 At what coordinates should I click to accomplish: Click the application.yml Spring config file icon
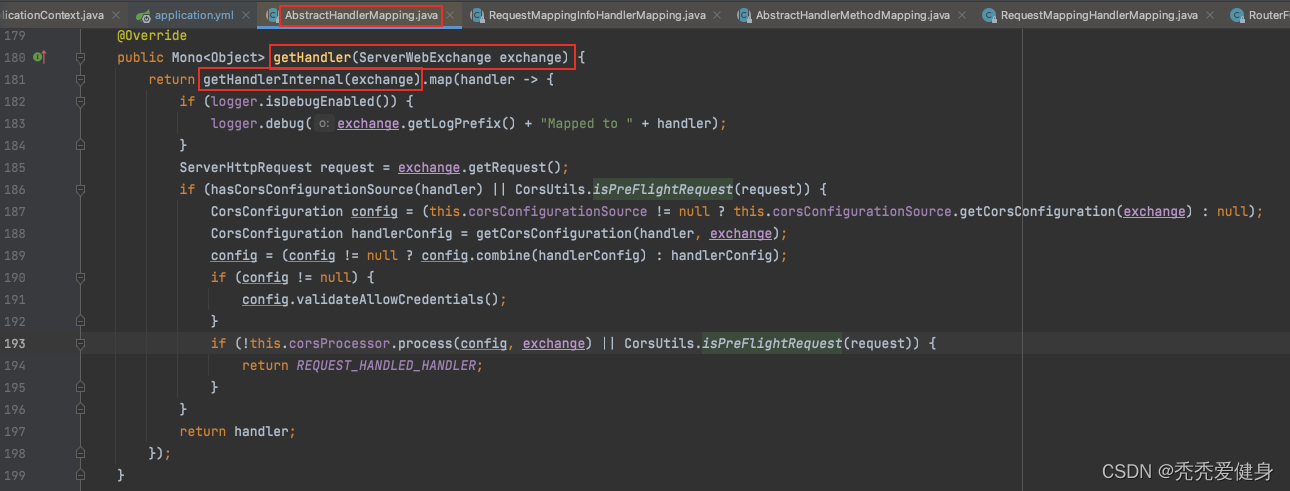point(144,16)
